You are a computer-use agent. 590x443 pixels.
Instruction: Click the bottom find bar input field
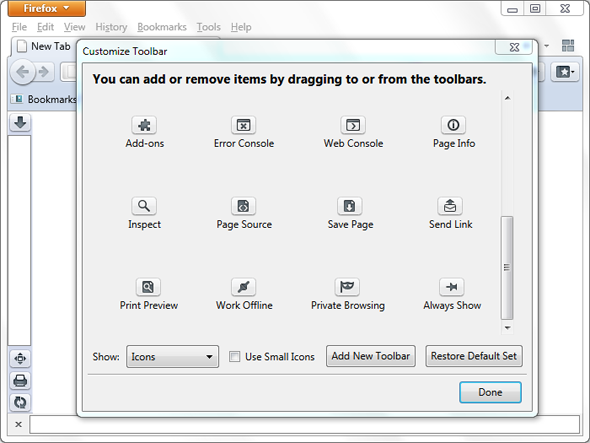point(304,425)
